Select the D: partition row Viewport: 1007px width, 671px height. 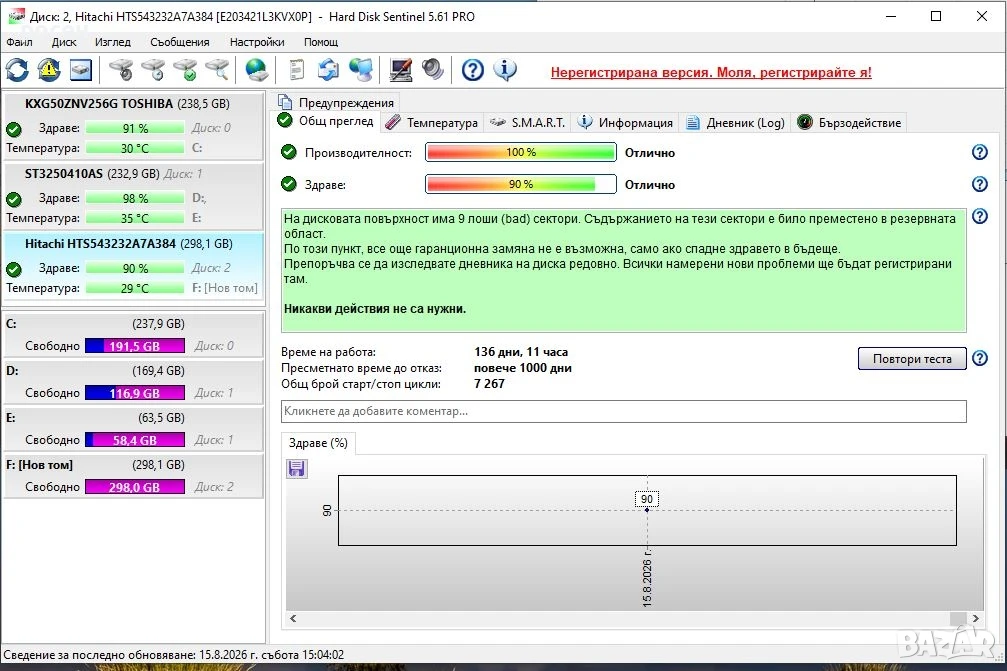(x=134, y=381)
